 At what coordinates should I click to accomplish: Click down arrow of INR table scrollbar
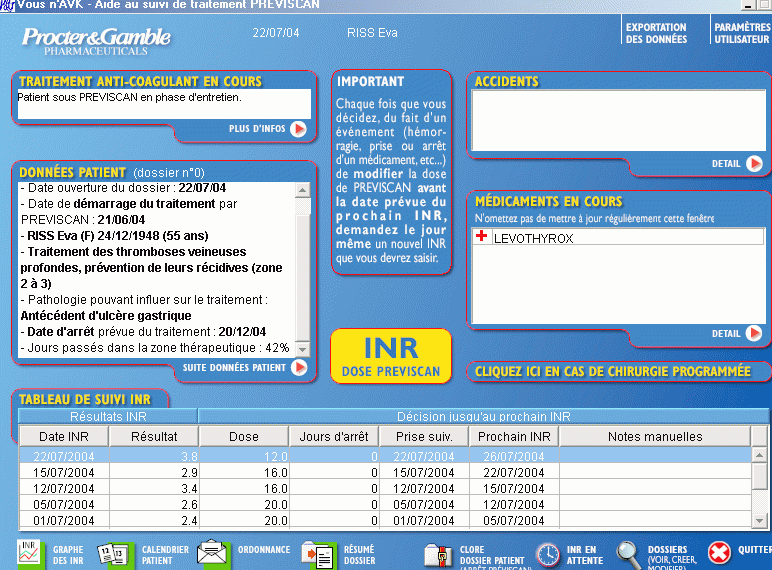(759, 520)
